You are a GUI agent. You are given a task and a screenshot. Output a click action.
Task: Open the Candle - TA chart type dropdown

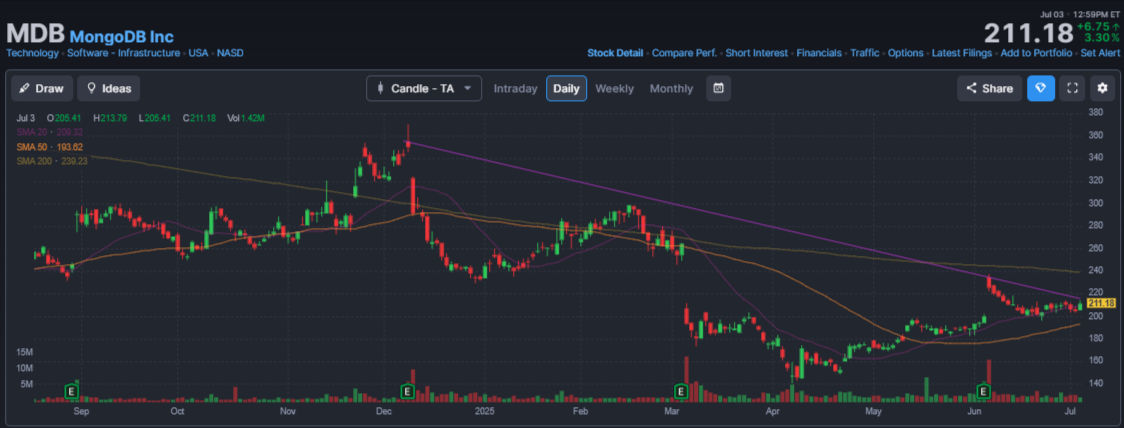pos(423,88)
